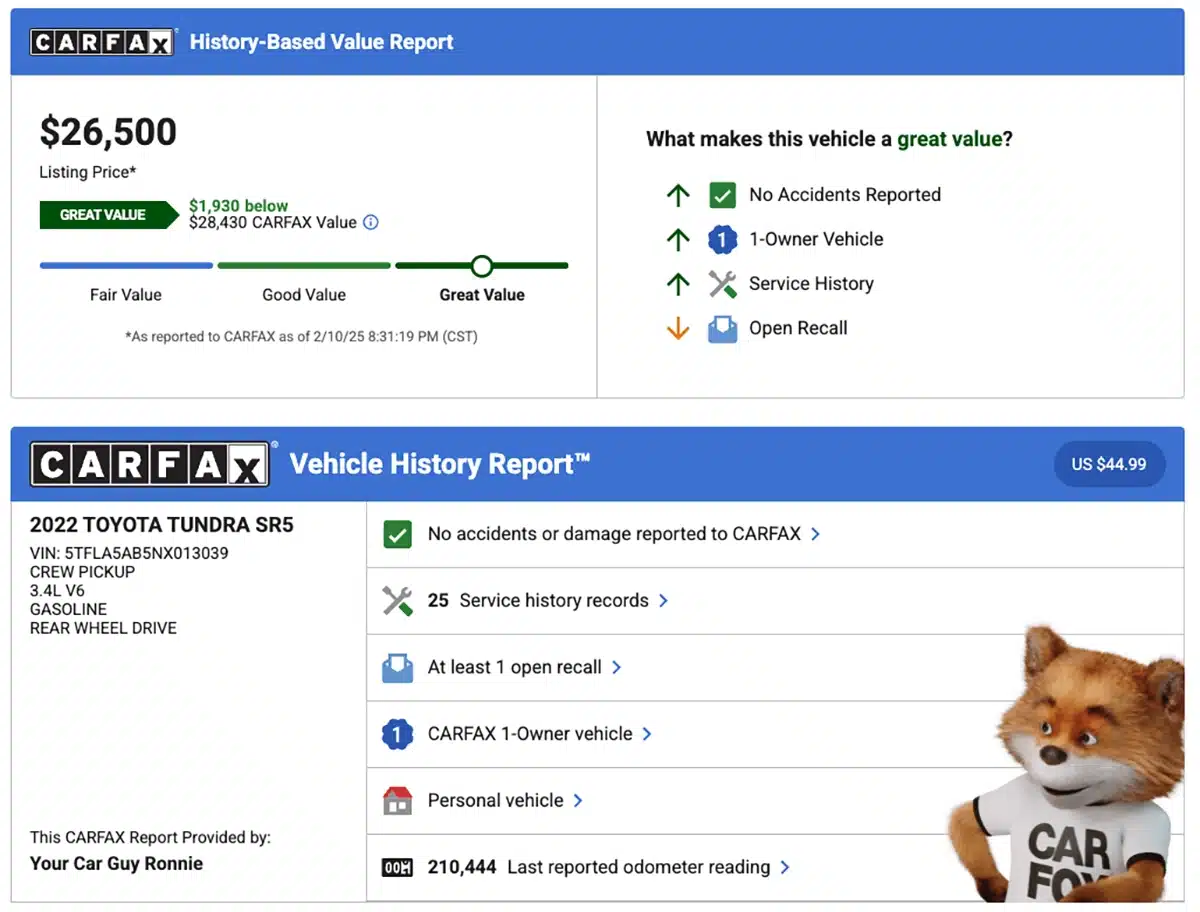
Task: Click the $1,930 below text
Action: tap(238, 206)
